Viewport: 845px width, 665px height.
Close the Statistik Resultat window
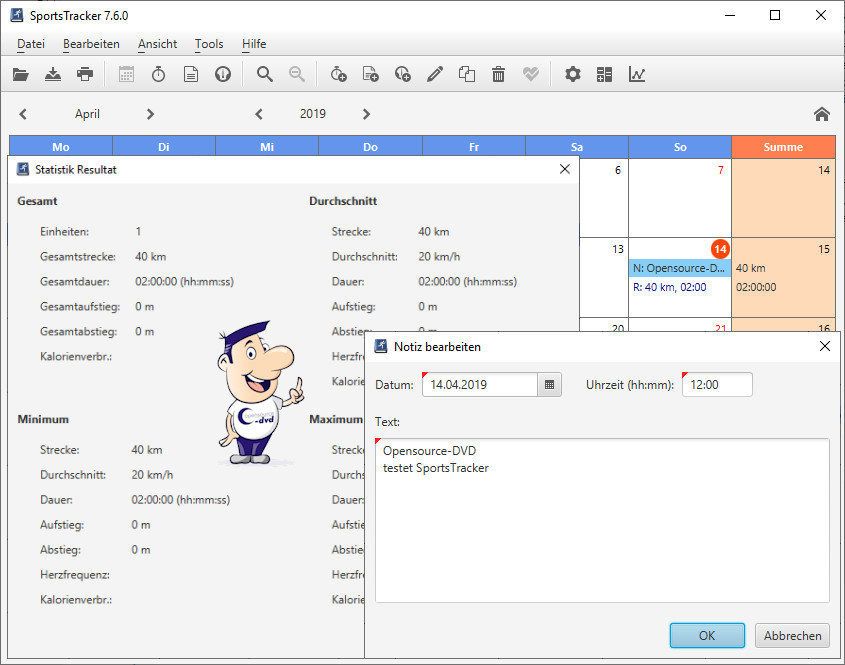(565, 170)
